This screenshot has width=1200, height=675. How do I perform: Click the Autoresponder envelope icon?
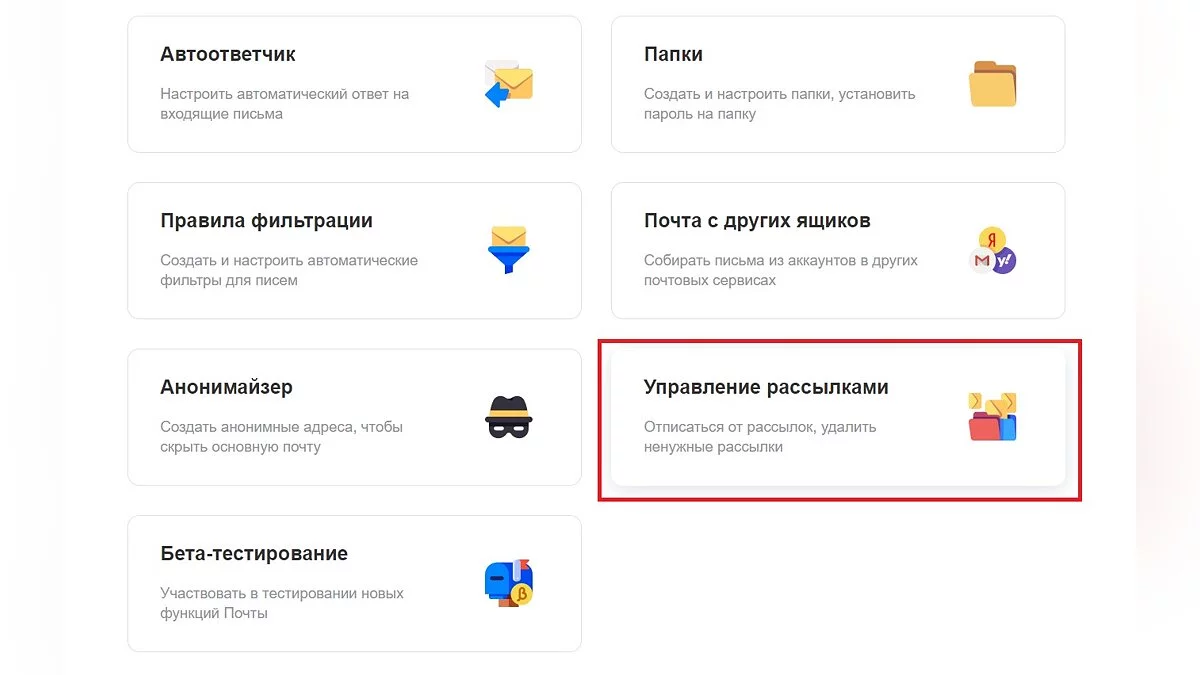pos(508,84)
